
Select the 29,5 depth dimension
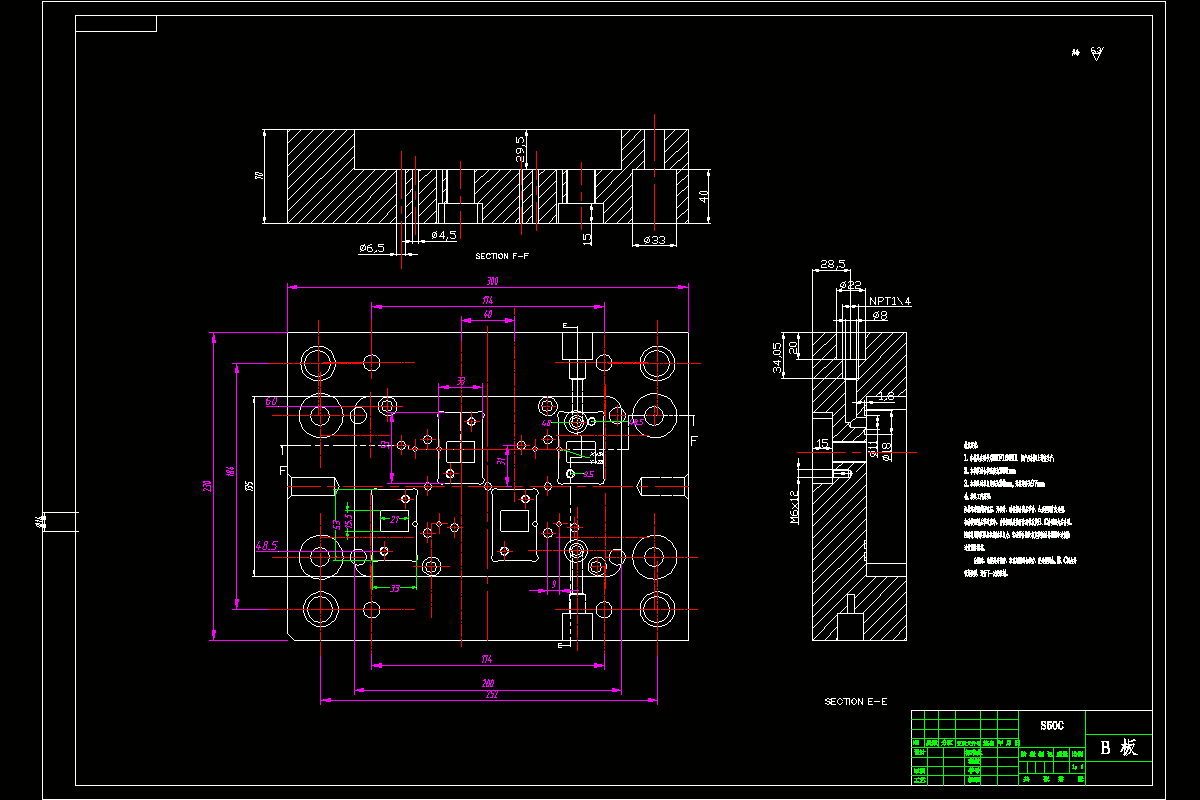(x=520, y=149)
